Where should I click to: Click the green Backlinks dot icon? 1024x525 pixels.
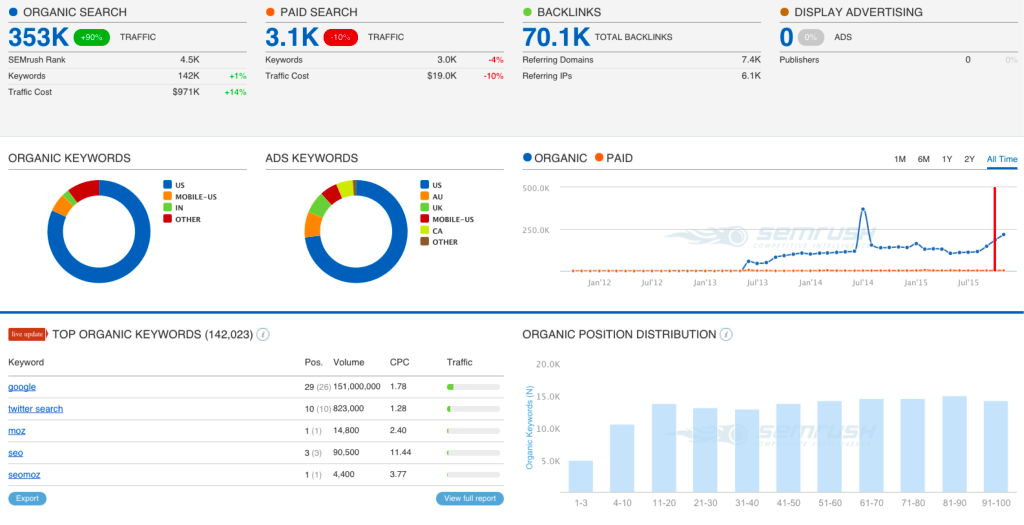[527, 12]
